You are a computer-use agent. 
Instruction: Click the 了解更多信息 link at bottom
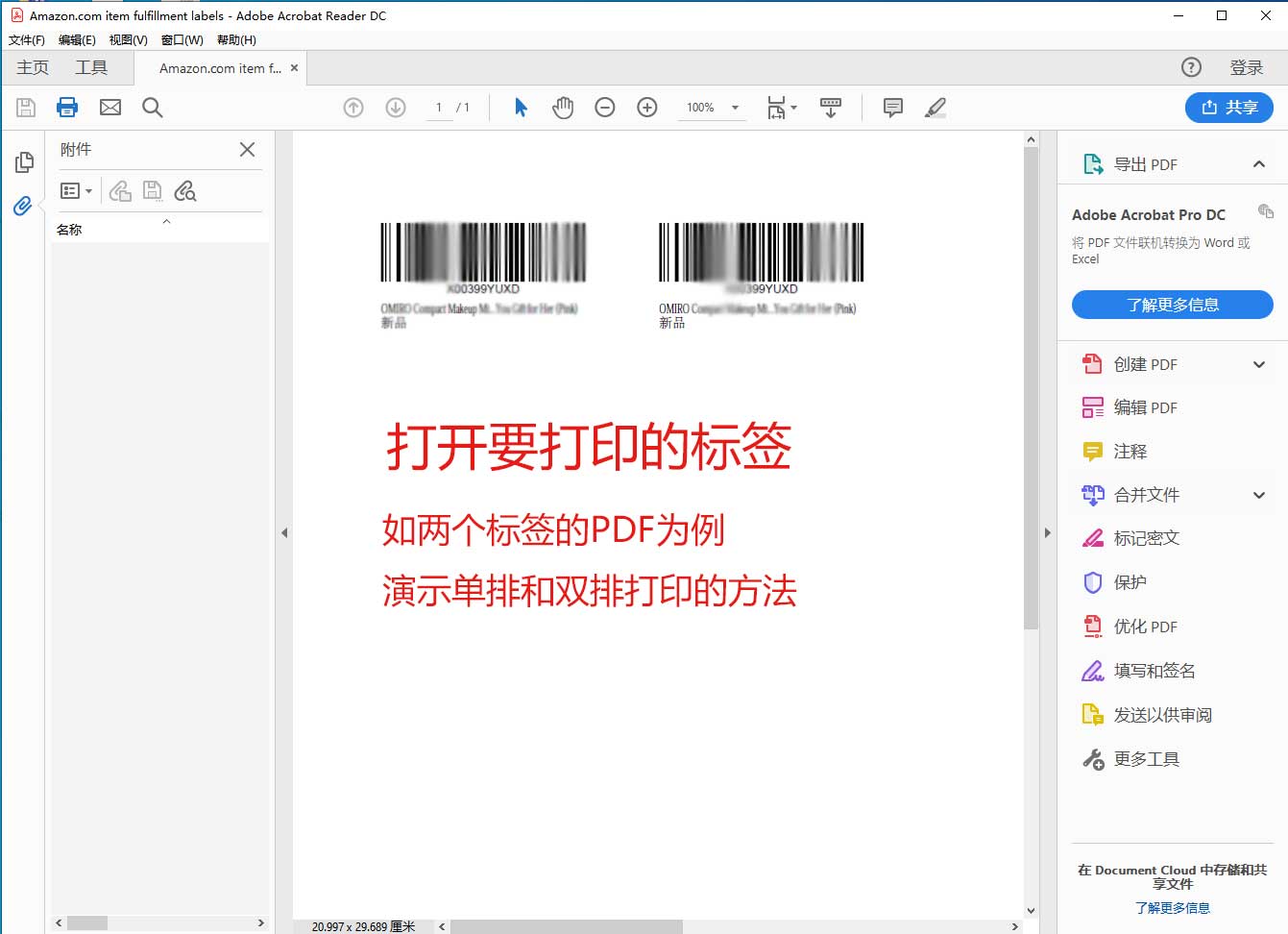point(1172,908)
